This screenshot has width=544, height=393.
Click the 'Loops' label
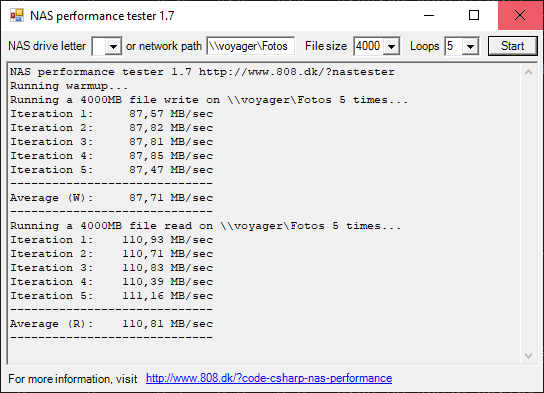click(x=425, y=46)
